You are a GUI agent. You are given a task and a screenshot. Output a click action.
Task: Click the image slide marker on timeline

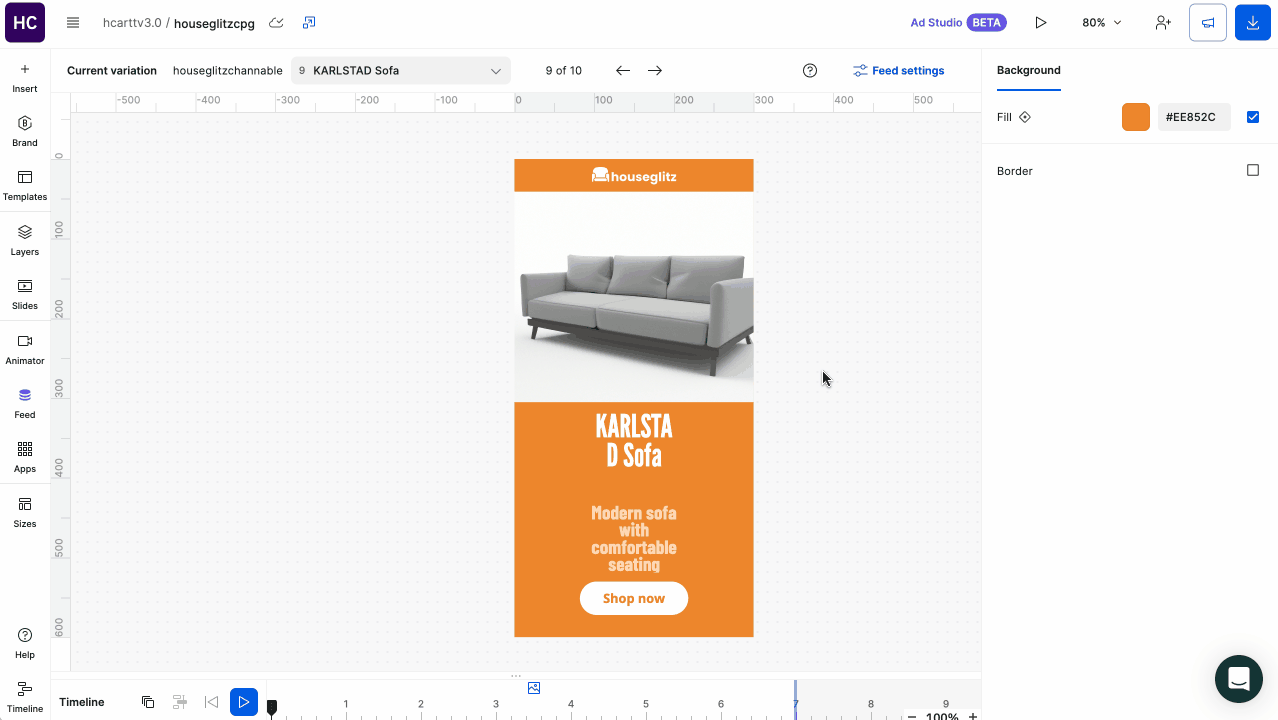pyautogui.click(x=534, y=688)
